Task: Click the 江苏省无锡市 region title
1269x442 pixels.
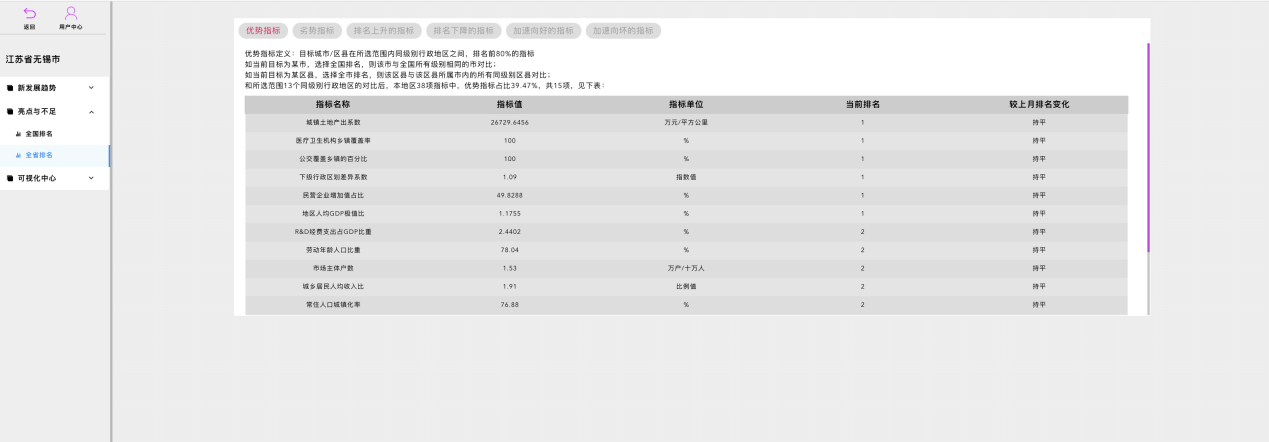Action: coord(33,60)
